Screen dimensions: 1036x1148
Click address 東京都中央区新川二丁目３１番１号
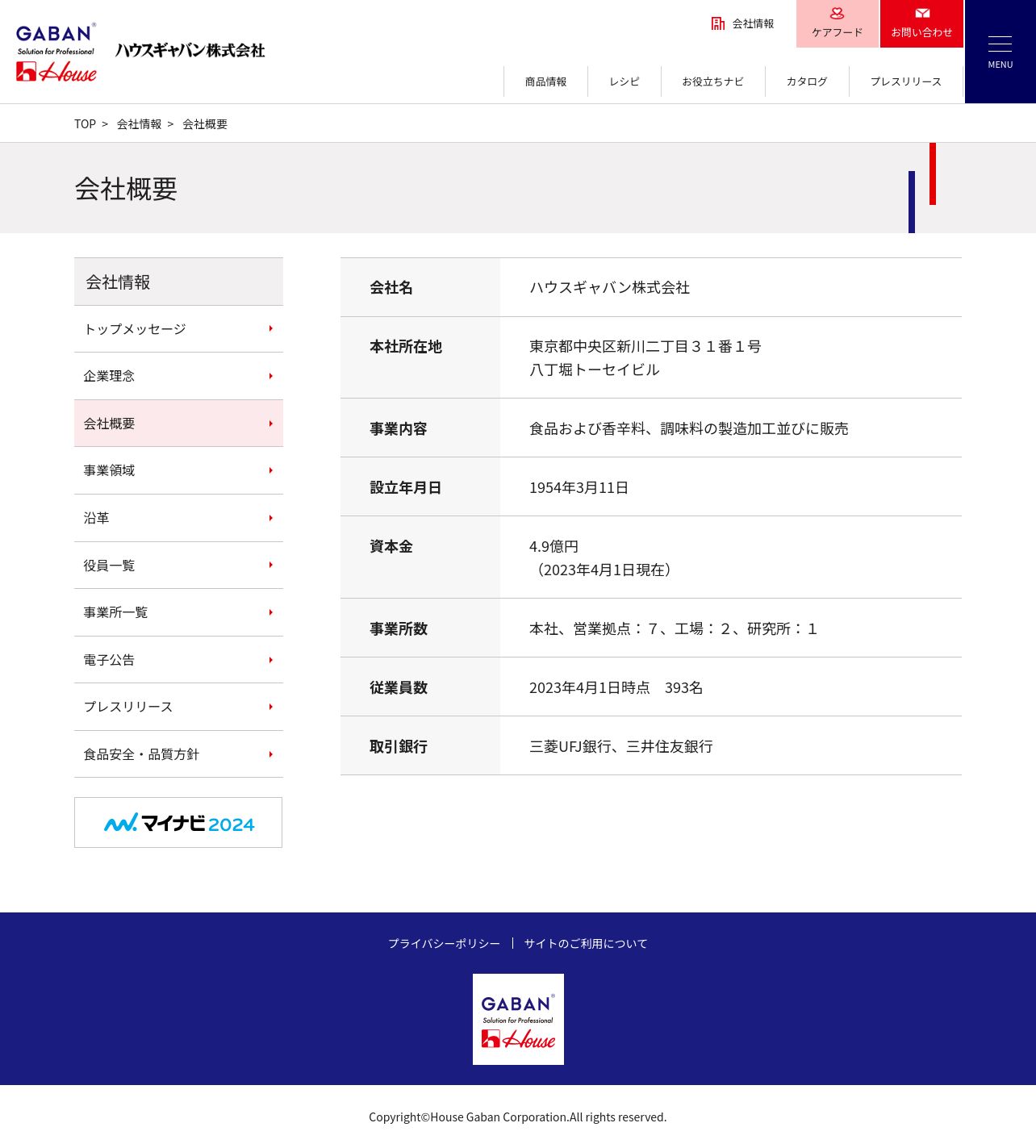point(645,346)
